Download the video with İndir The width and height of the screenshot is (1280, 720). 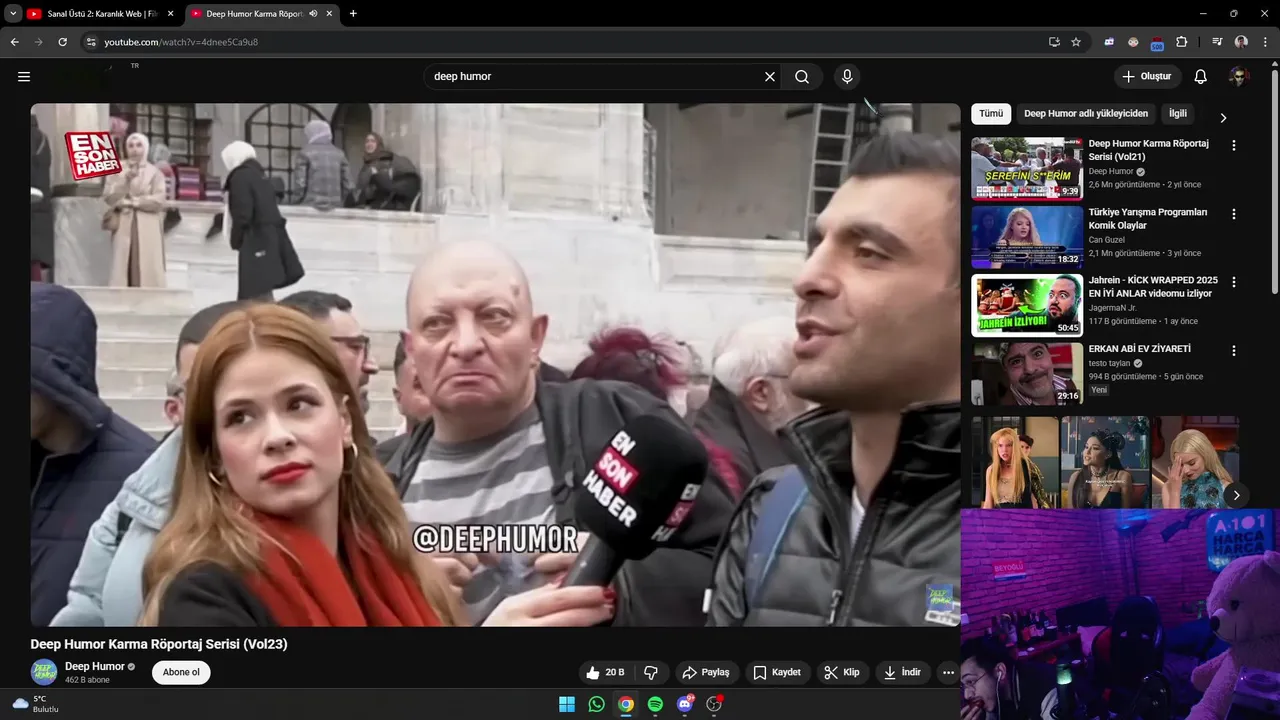[x=902, y=672]
